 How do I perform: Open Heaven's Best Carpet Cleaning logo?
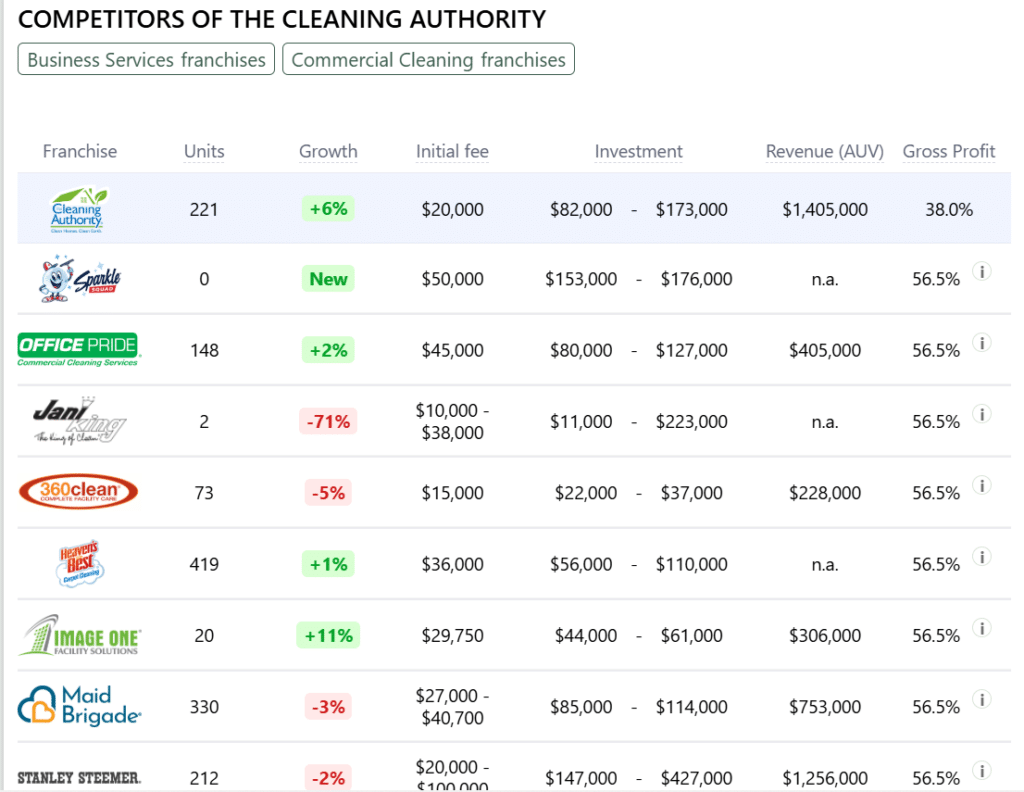80,563
